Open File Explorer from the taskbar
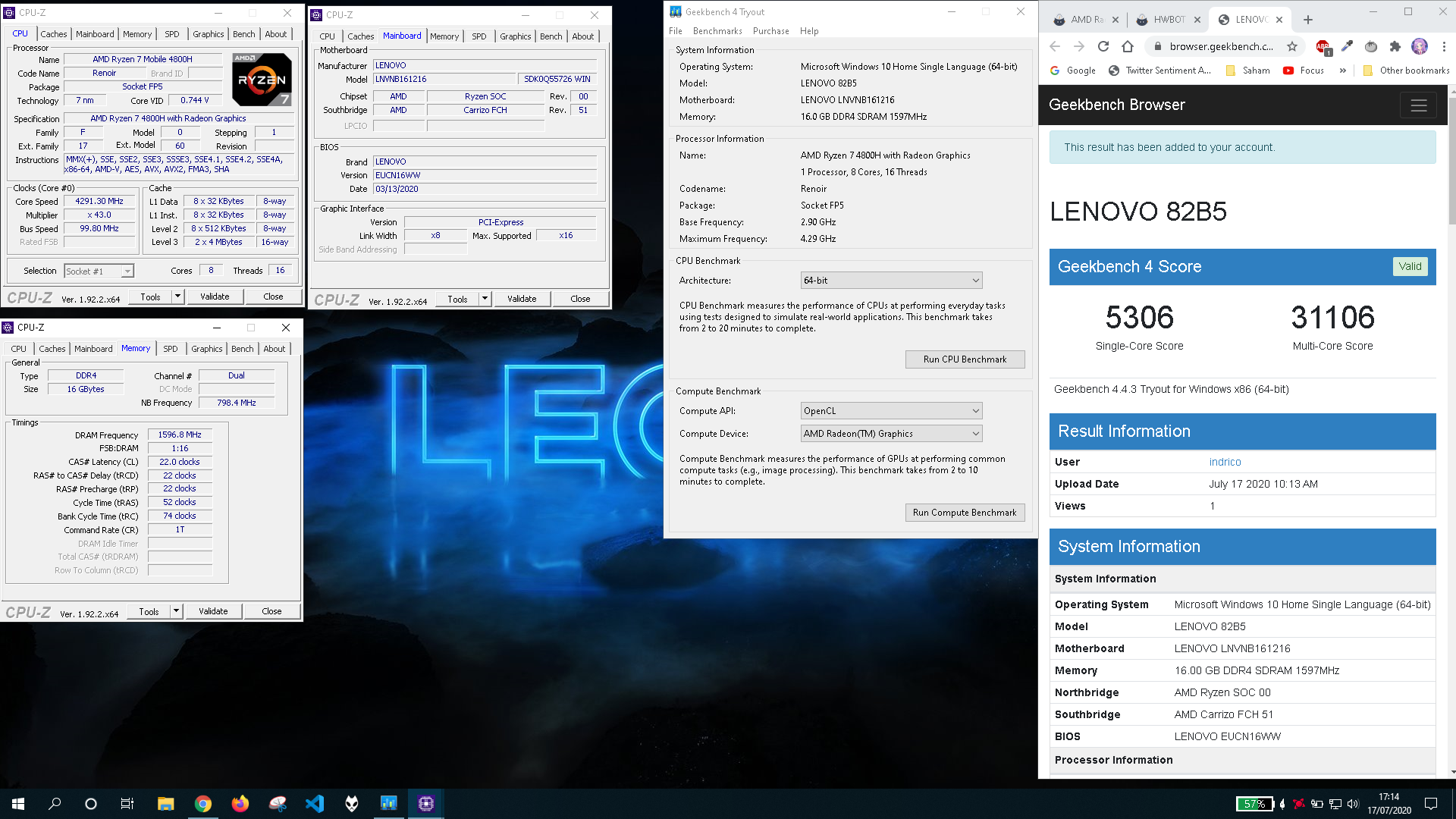Image resolution: width=1456 pixels, height=819 pixels. tap(166, 804)
